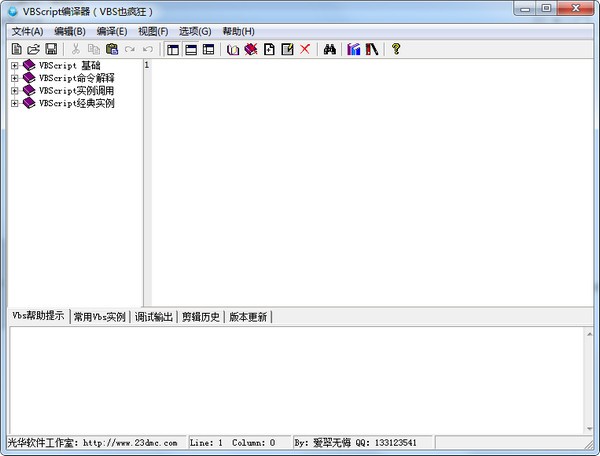Viewport: 600px width, 456px height.
Task: Expand the VBScript命令解释 tree node
Action: point(15,78)
